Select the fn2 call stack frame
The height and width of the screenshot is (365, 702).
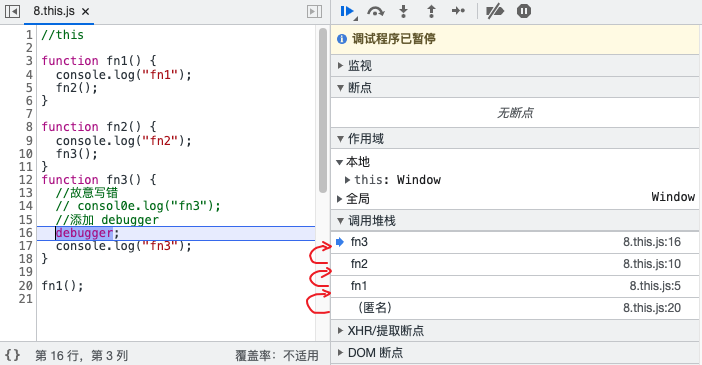pos(515,264)
